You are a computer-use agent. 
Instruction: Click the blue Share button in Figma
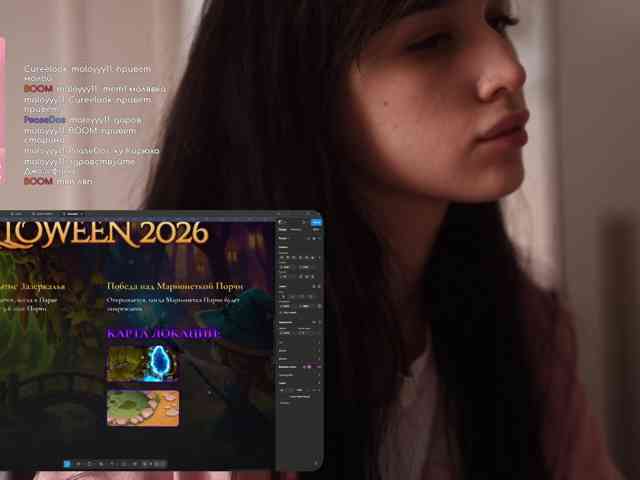[x=316, y=222]
